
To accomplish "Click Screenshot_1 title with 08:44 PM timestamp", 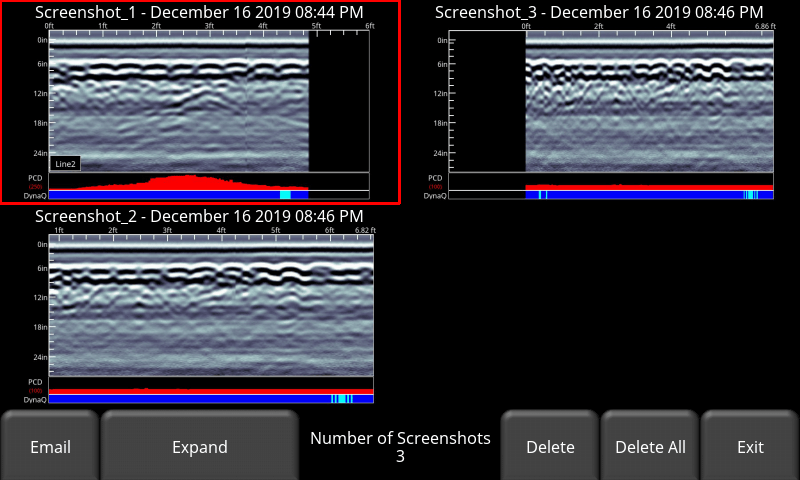I will (x=199, y=12).
